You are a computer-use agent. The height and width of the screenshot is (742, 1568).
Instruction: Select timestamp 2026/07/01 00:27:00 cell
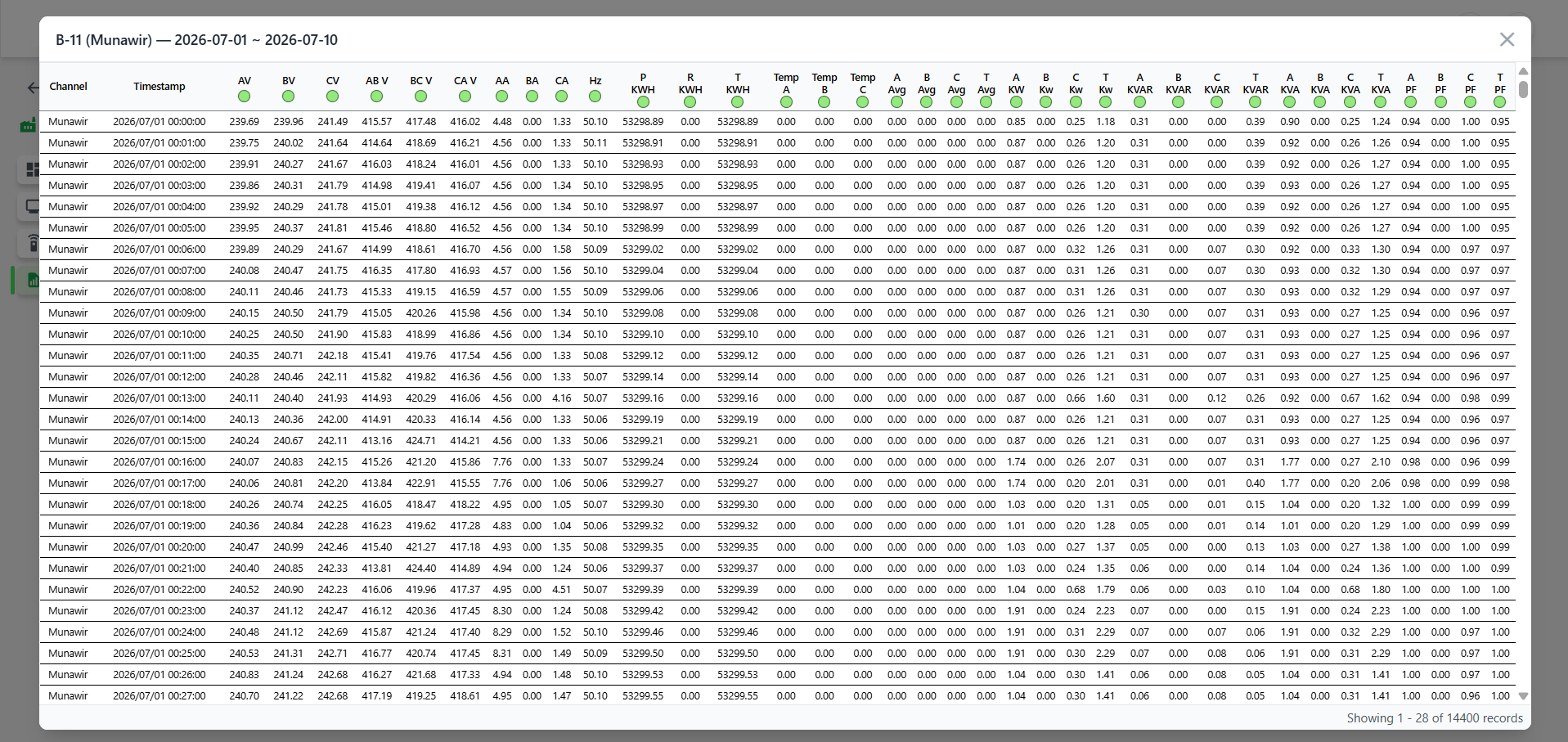(159, 696)
